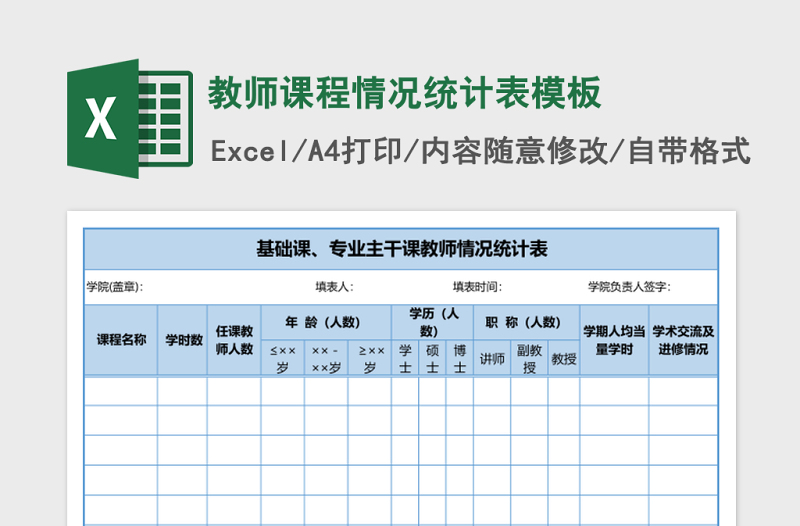The height and width of the screenshot is (526, 800).
Task: Click first empty cell under 学时数
Action: [x=183, y=391]
